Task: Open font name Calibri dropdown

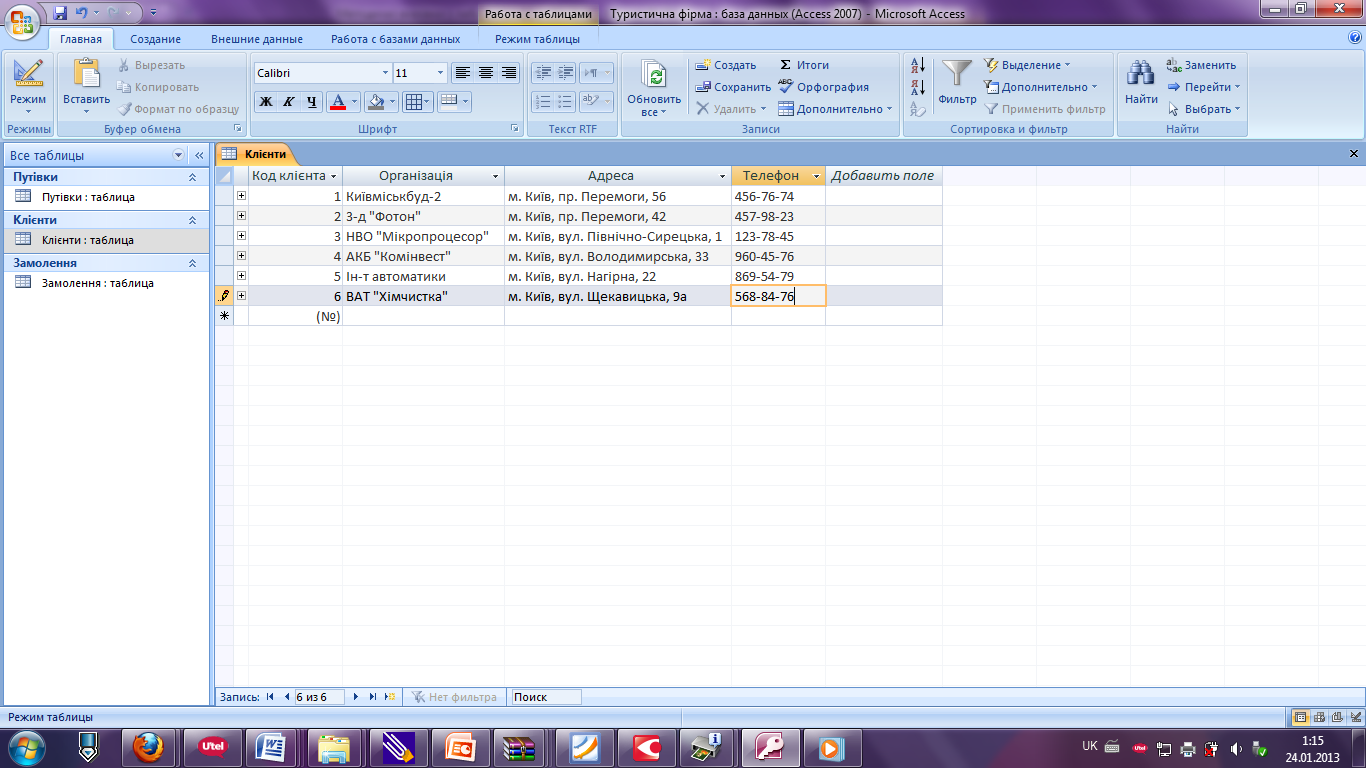Action: tap(386, 73)
